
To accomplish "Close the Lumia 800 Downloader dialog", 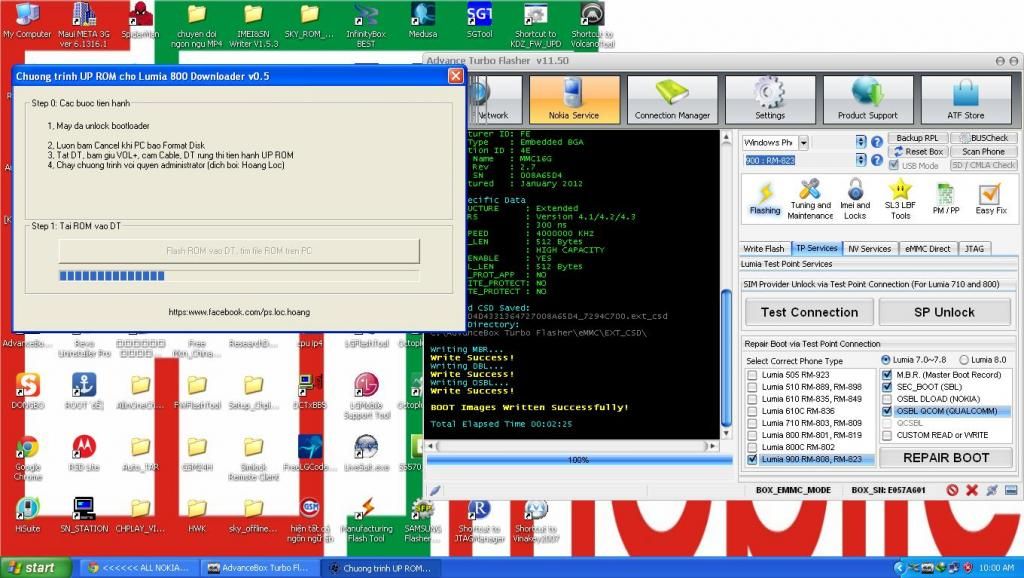I will pyautogui.click(x=455, y=76).
